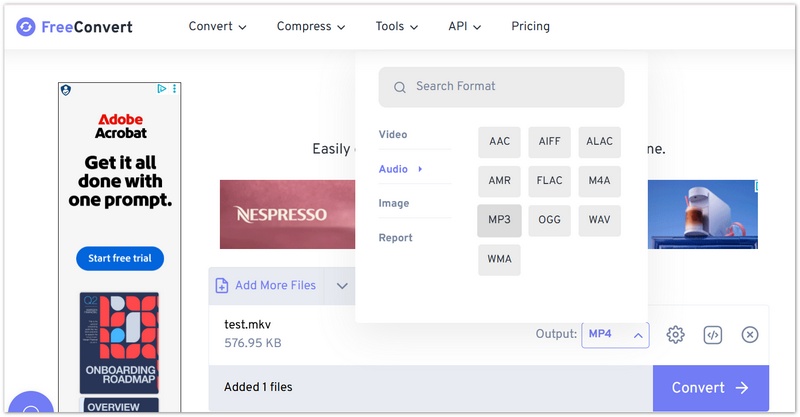Click the Convert button
The width and height of the screenshot is (800, 417).
coord(710,388)
